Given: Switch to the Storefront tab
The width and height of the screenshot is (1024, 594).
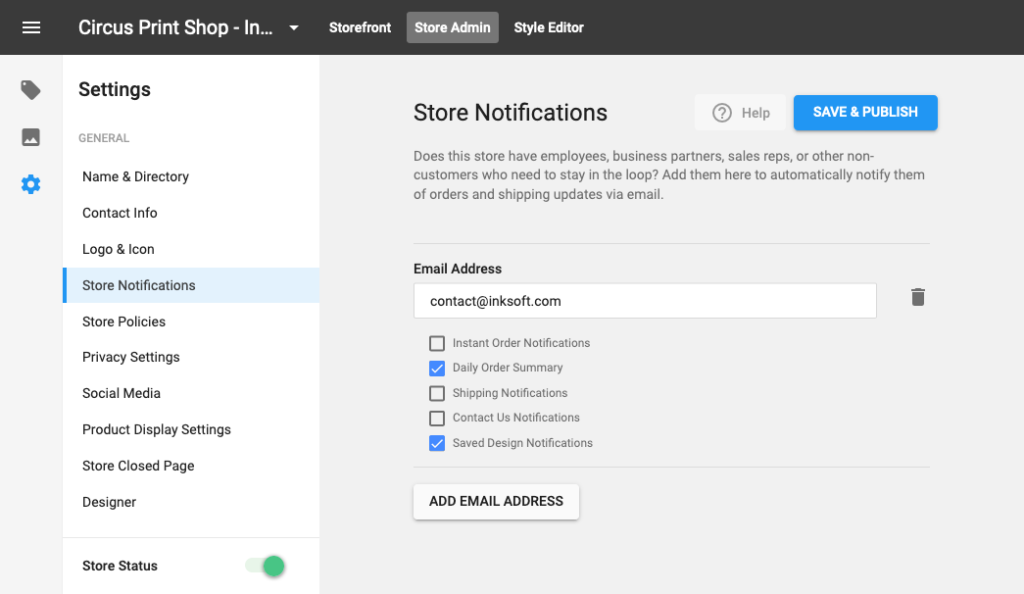Looking at the screenshot, I should pos(360,27).
